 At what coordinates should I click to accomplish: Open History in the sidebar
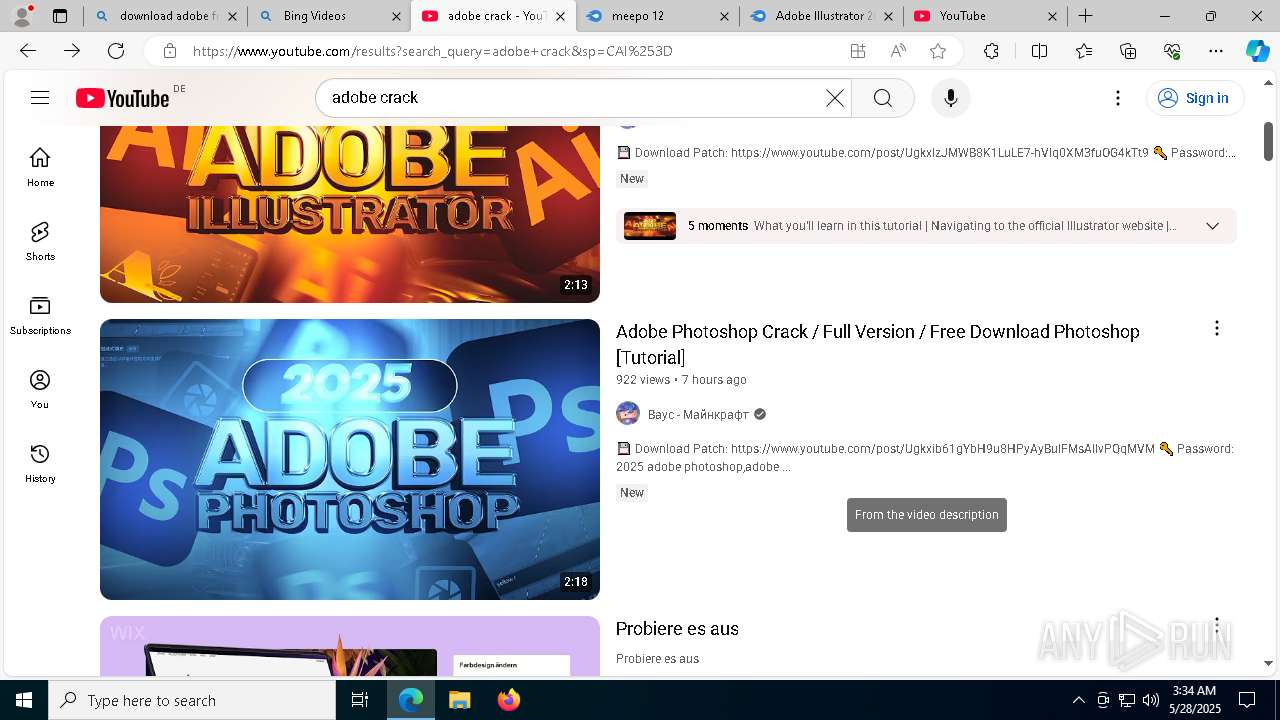[x=40, y=463]
